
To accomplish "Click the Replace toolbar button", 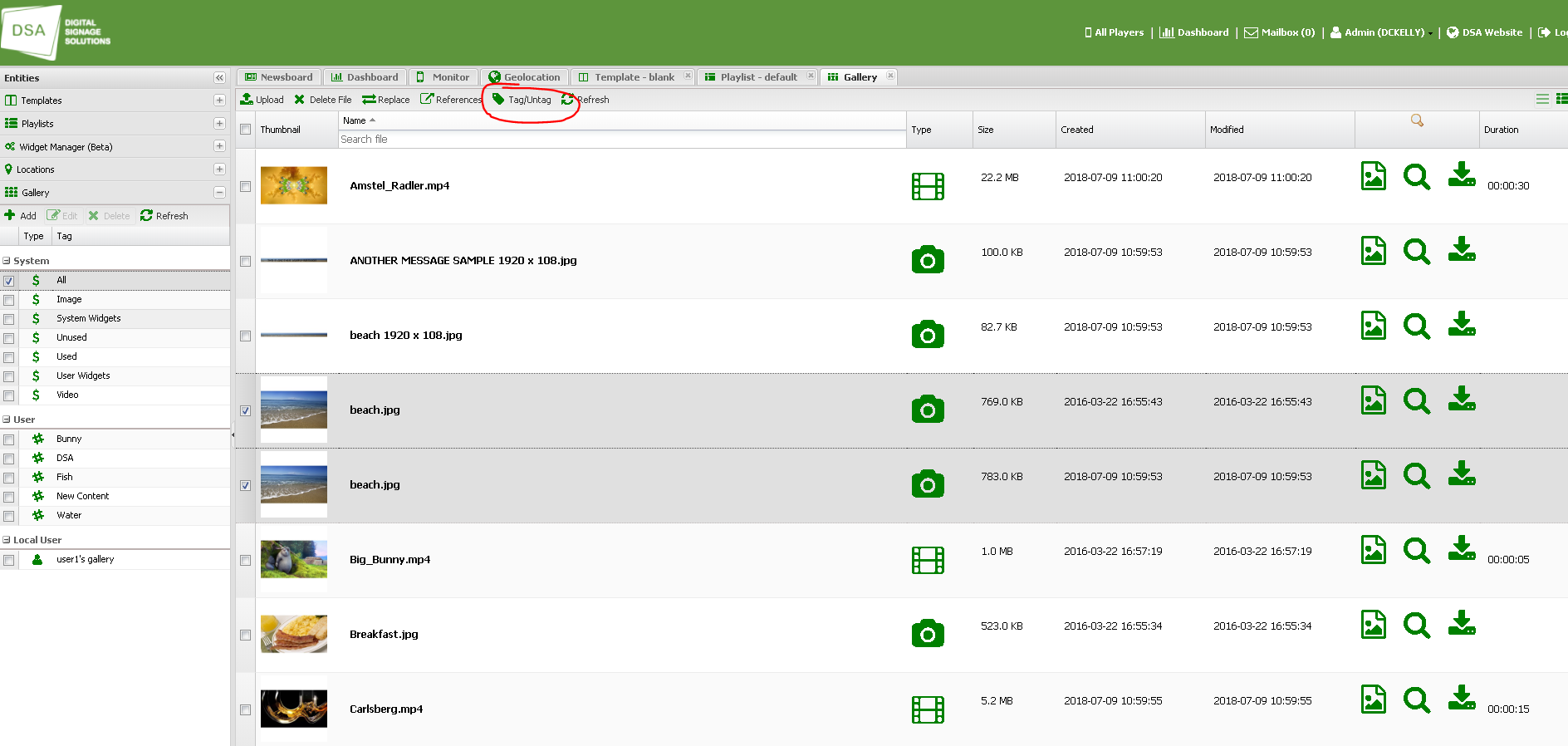I will [386, 100].
